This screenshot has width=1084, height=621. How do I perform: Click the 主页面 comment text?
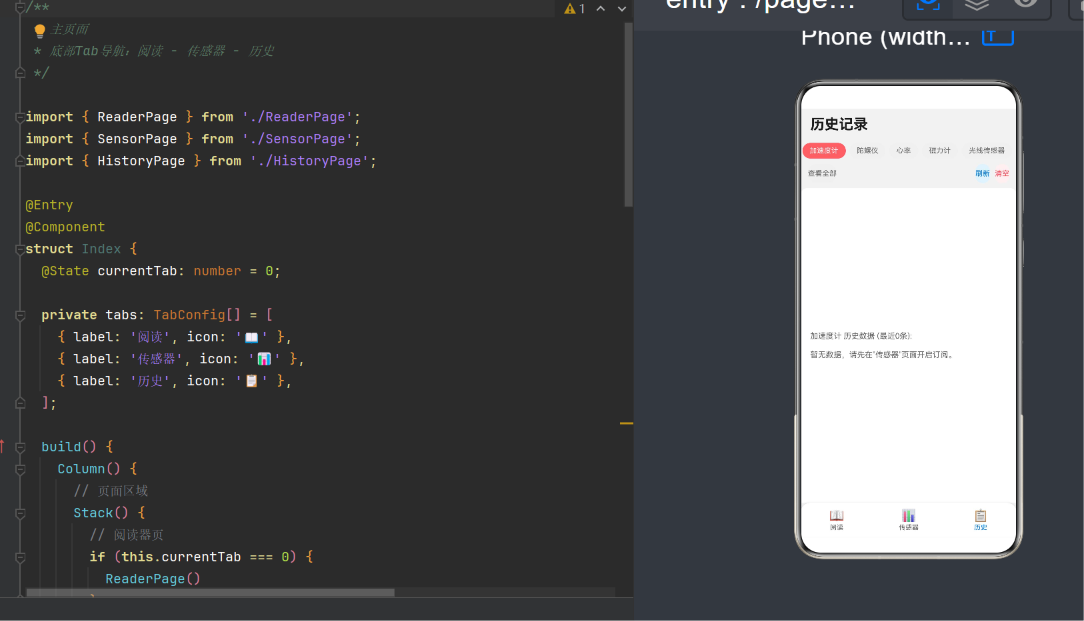click(70, 30)
